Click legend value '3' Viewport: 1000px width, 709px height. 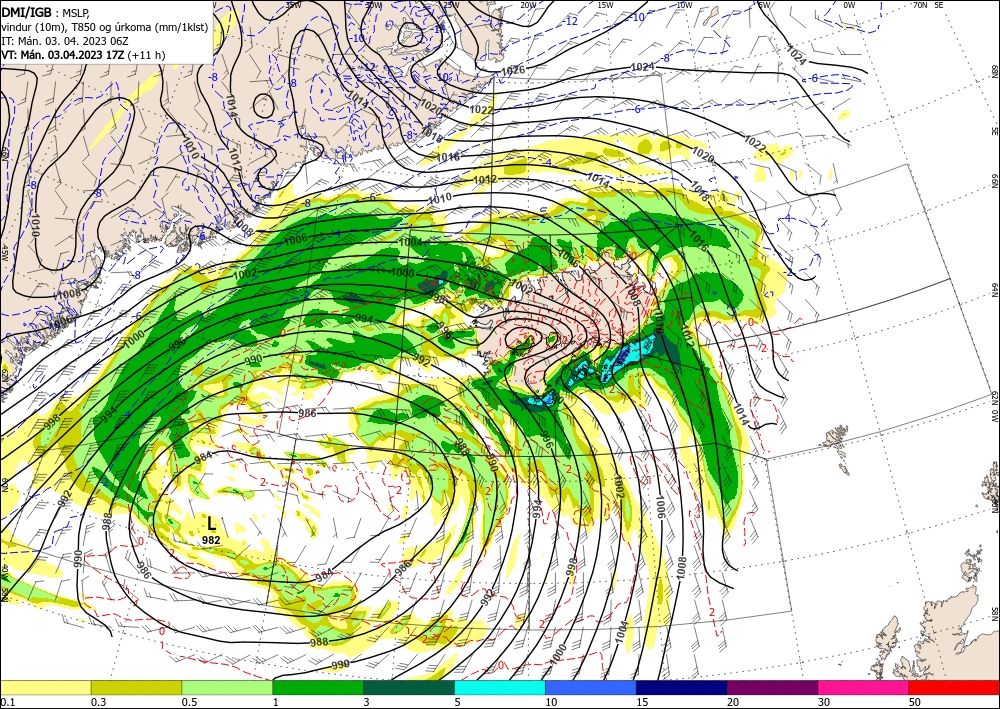tap(366, 702)
